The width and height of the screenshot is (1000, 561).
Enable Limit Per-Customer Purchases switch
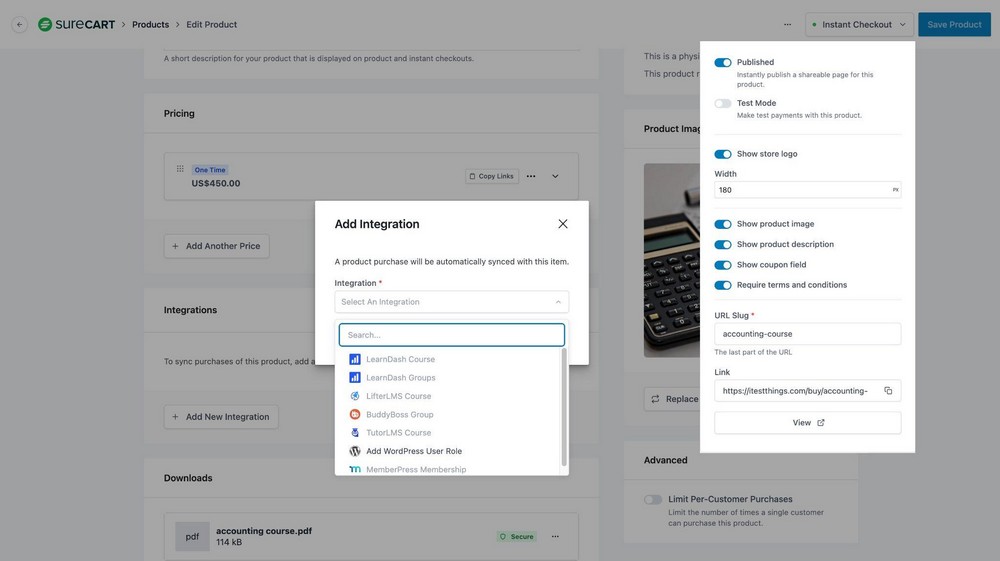click(652, 500)
